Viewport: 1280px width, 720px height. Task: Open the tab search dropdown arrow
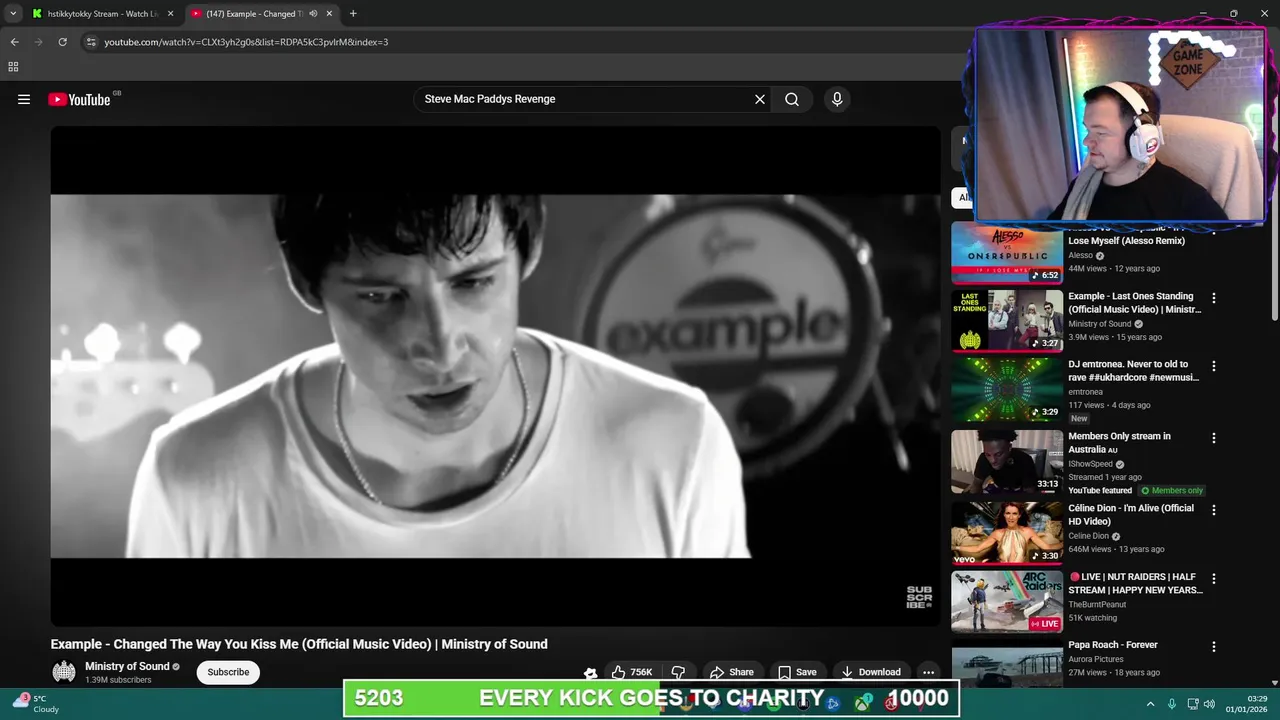pos(12,14)
